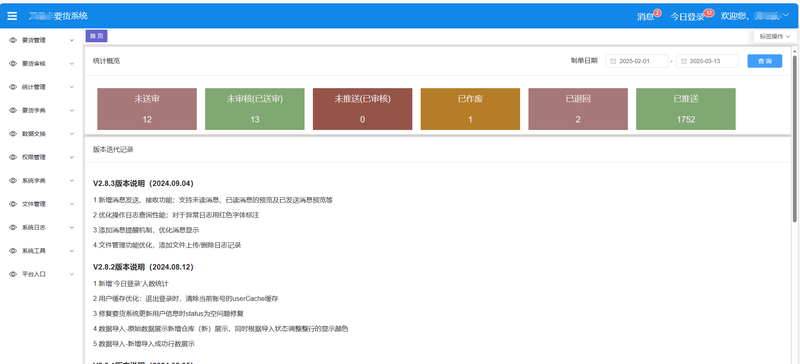Click the system title ending in 要货系统
The width and height of the screenshot is (800, 364).
[x=58, y=16]
